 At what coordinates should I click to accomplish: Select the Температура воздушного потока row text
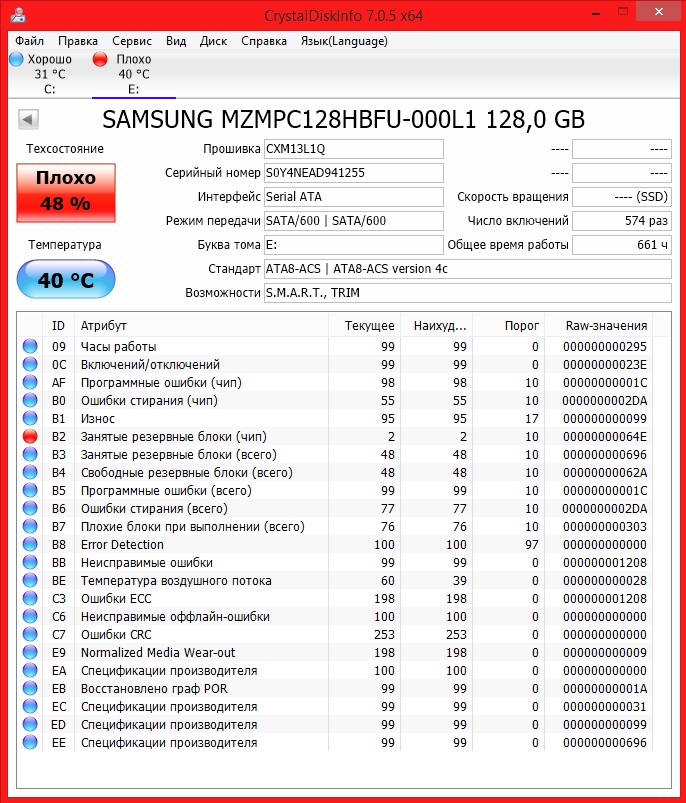(x=176, y=581)
